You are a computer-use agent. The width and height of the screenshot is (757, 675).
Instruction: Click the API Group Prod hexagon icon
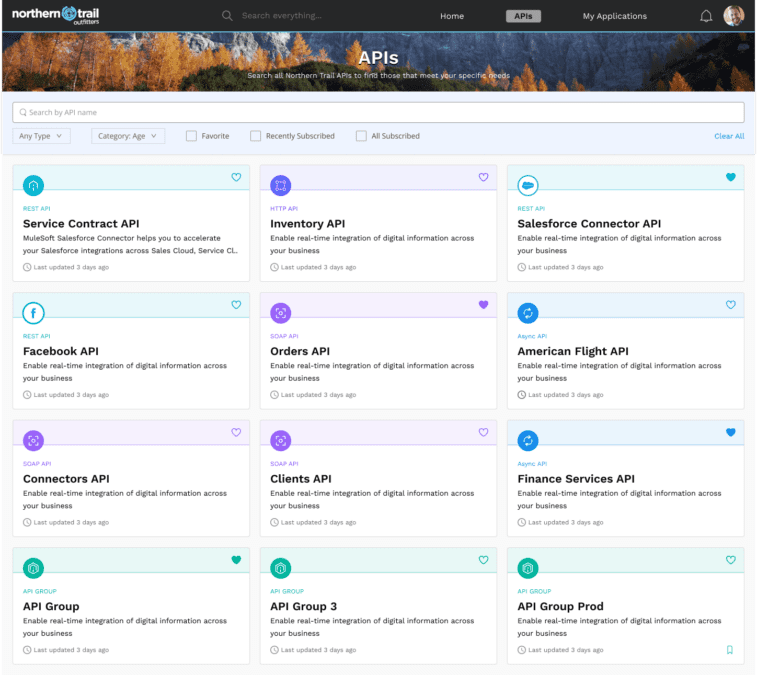[528, 568]
